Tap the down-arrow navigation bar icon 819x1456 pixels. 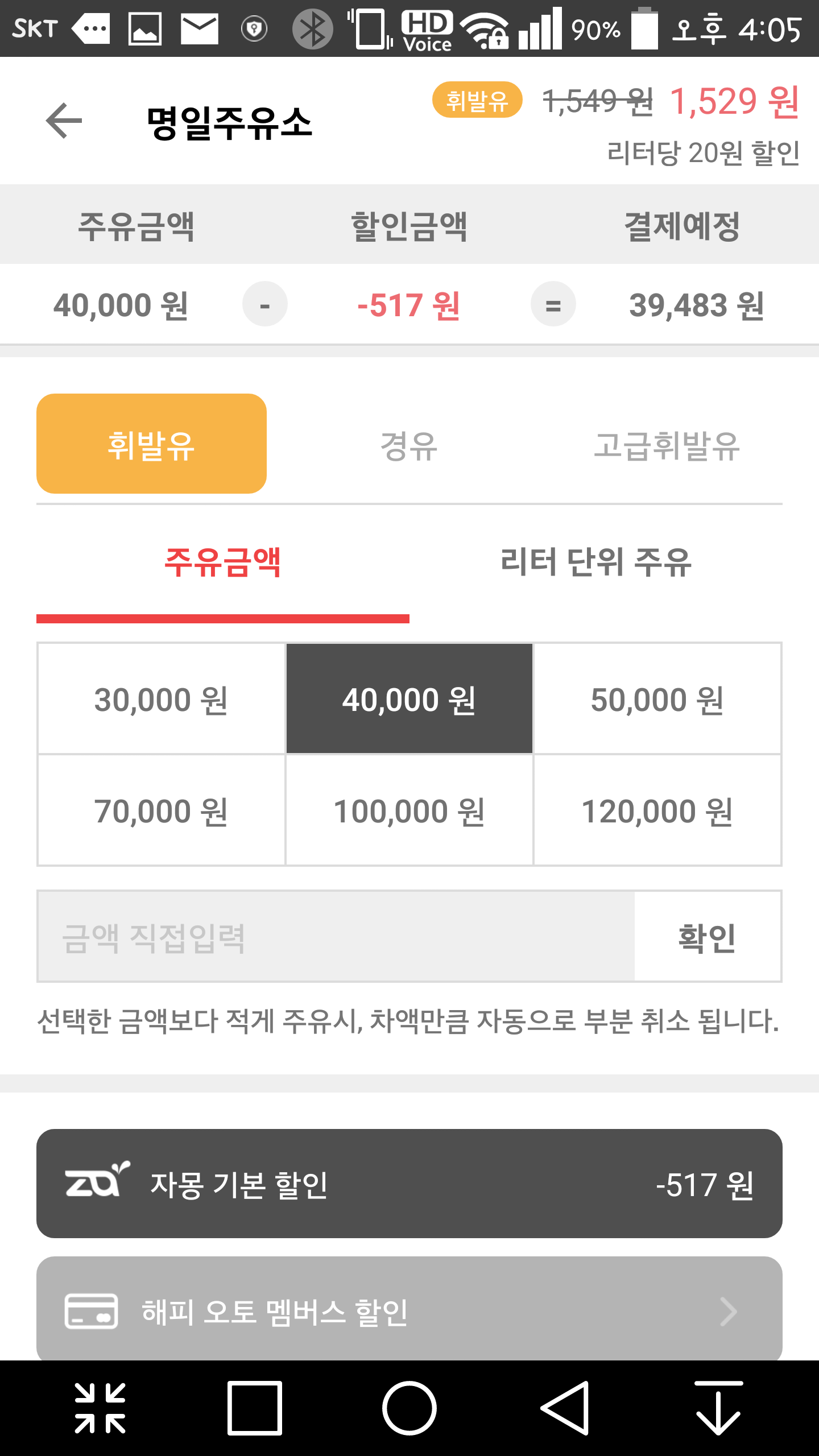click(x=718, y=1408)
